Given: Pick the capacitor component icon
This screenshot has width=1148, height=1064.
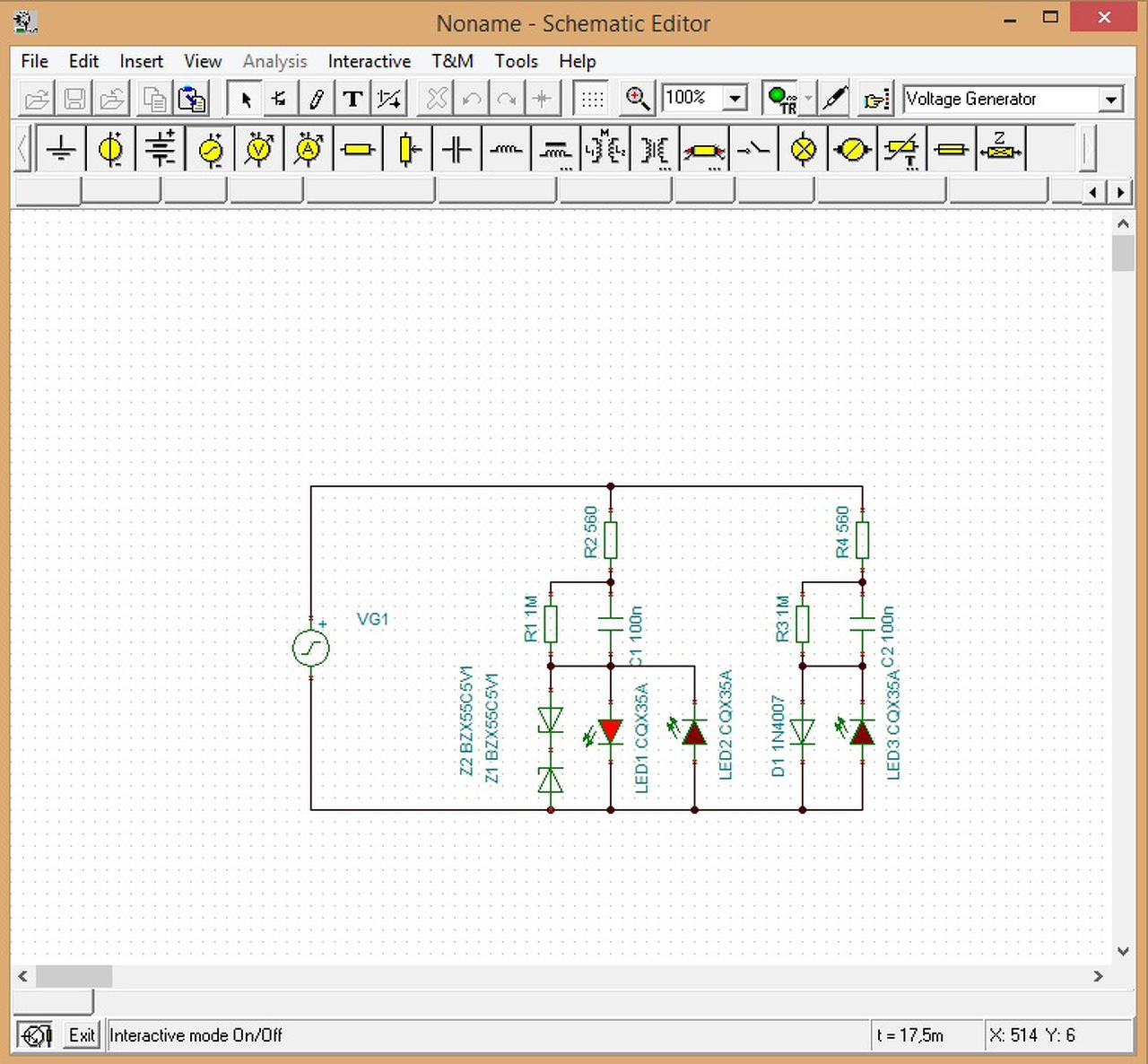Looking at the screenshot, I should 457,149.
